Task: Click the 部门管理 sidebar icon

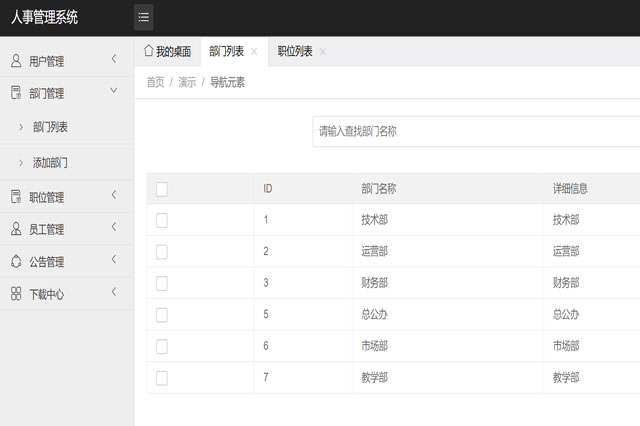Action: click(16, 93)
